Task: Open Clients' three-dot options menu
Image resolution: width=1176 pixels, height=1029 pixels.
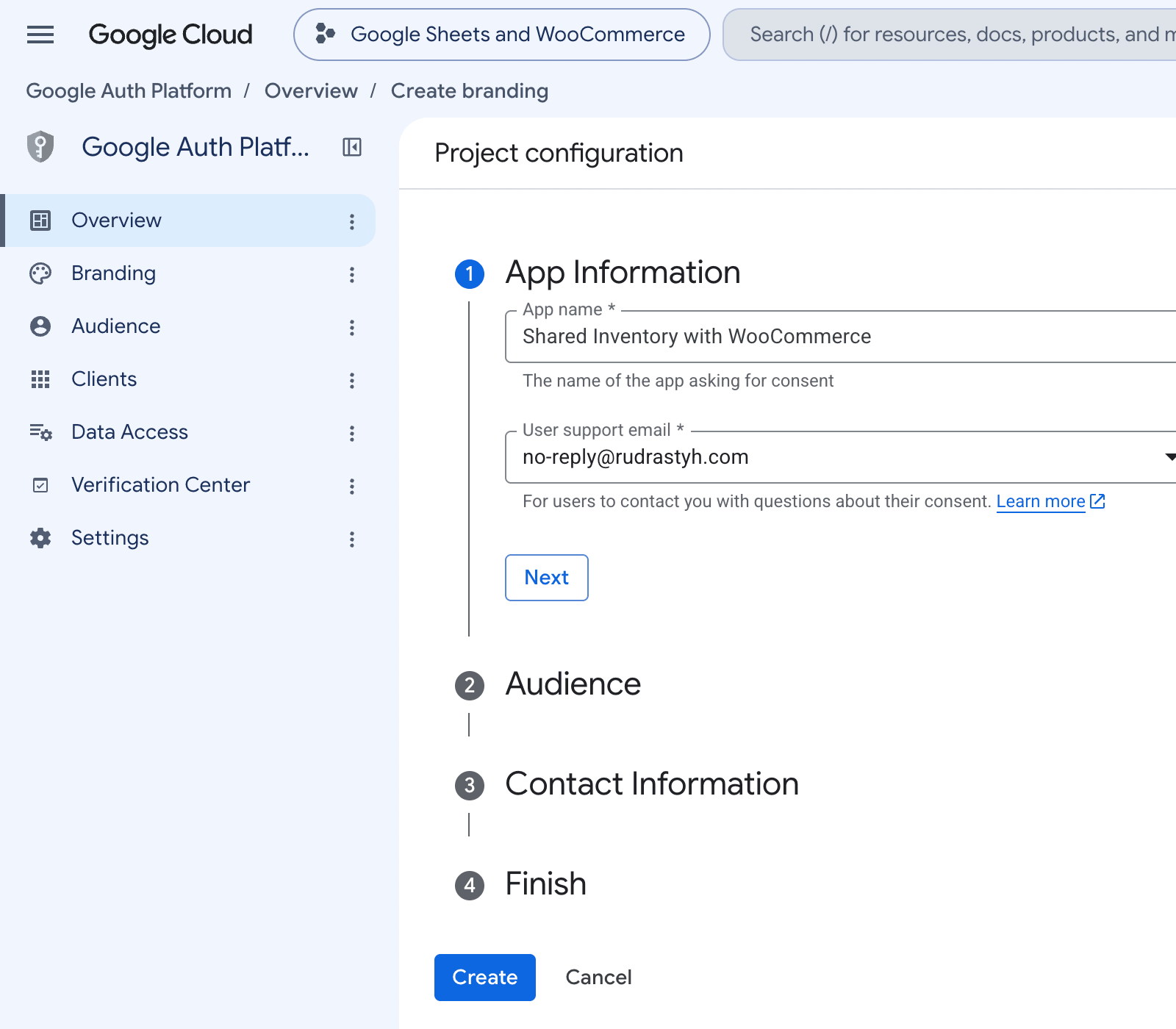Action: [x=352, y=380]
